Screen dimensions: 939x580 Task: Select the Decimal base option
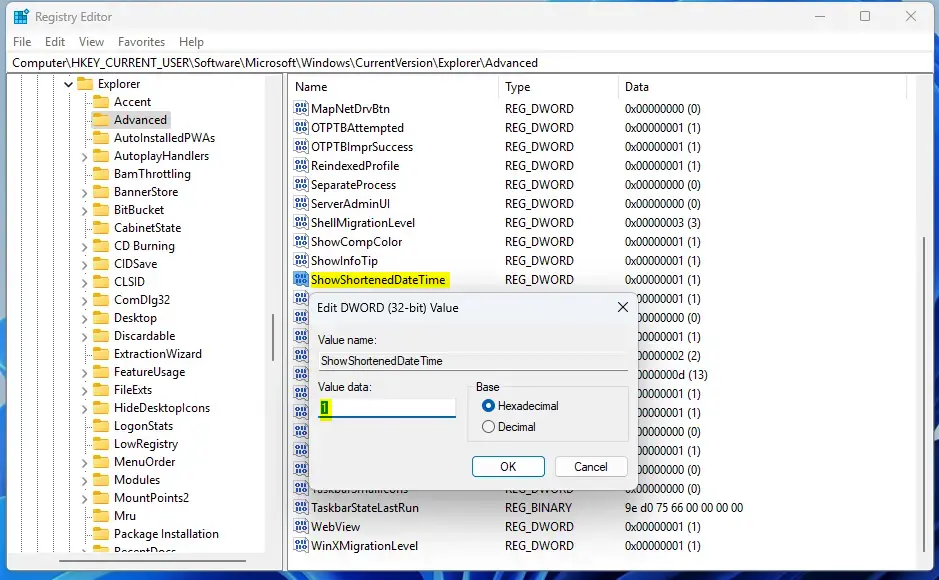tap(488, 427)
